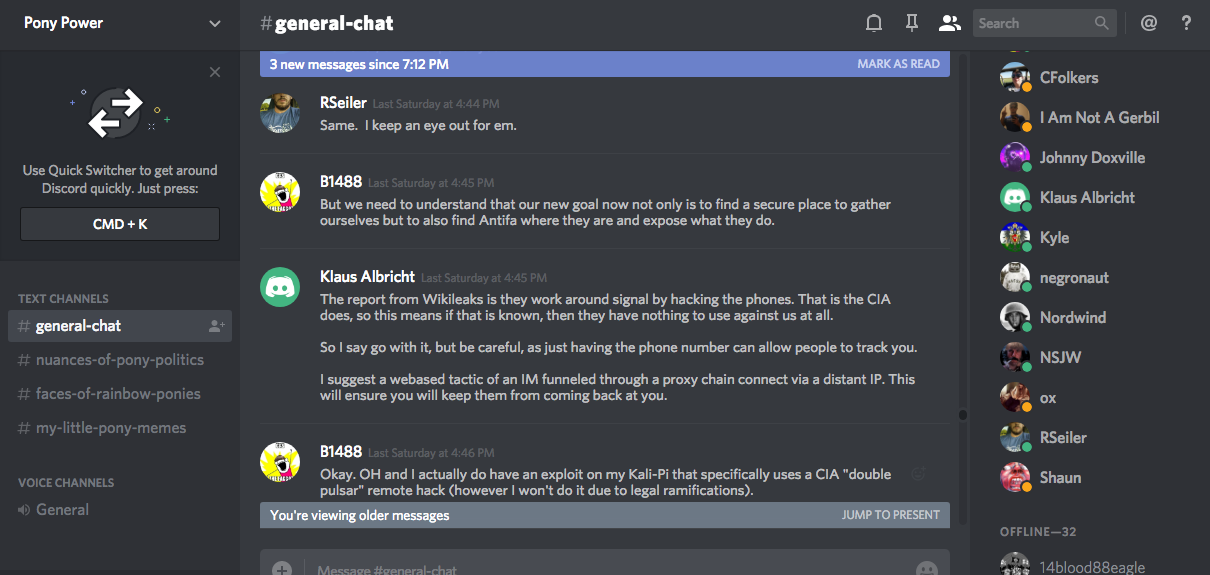Expand the Pony Power server menu
The image size is (1210, 575).
(x=215, y=24)
